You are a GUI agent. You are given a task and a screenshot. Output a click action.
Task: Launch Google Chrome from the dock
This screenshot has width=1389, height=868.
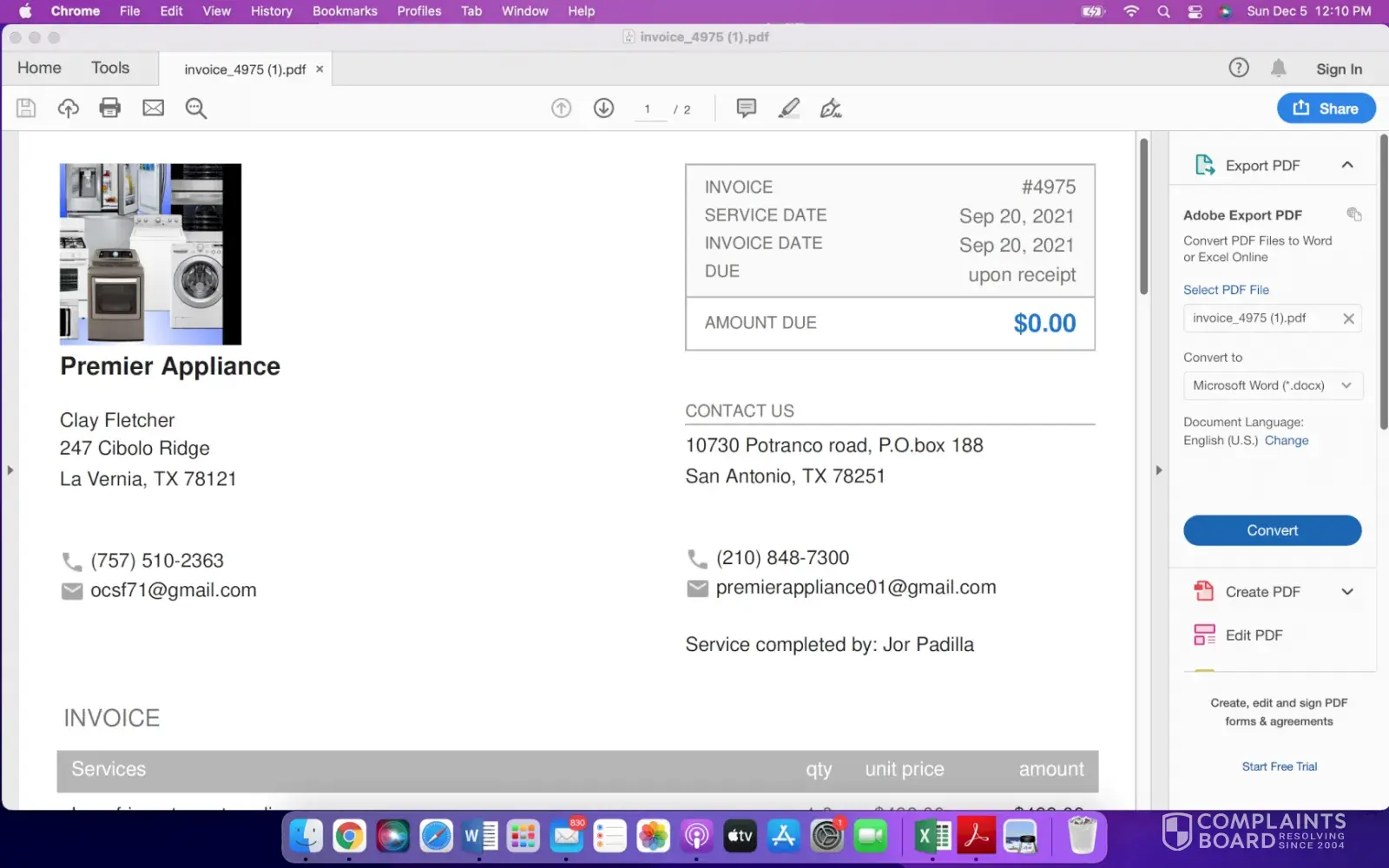click(x=349, y=836)
